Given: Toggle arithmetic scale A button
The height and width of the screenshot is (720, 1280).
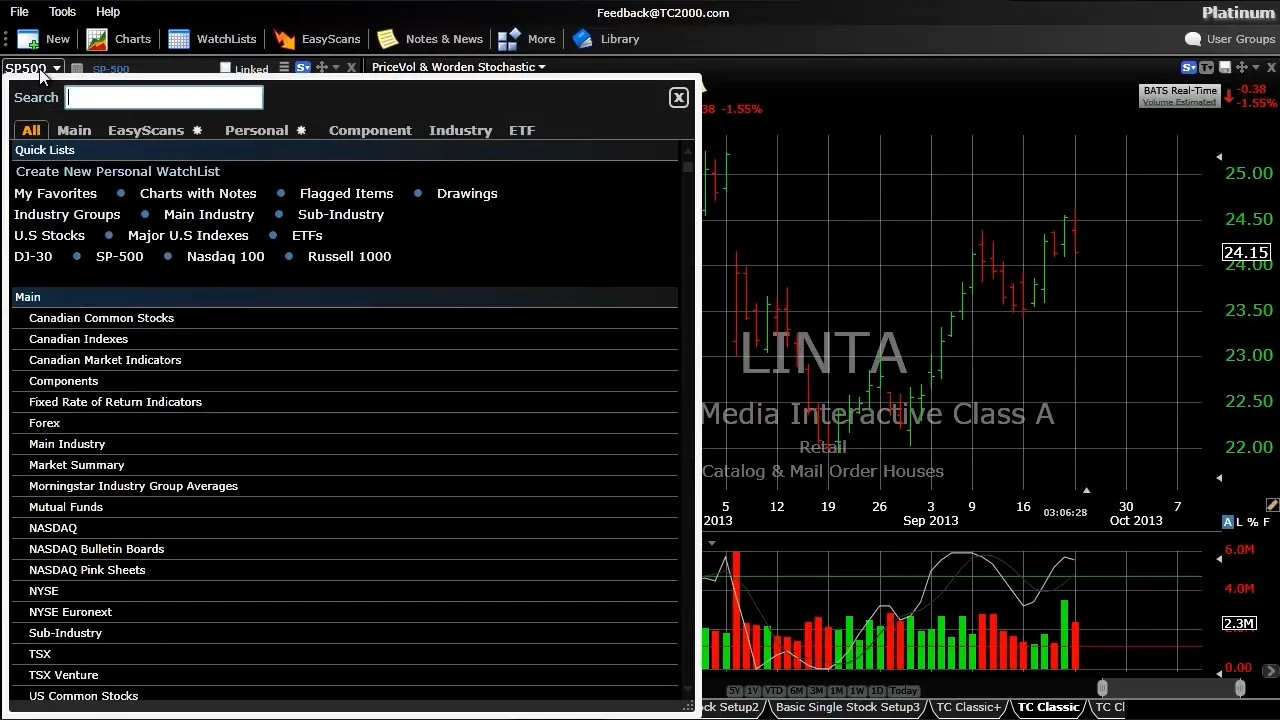Looking at the screenshot, I should tap(1228, 522).
